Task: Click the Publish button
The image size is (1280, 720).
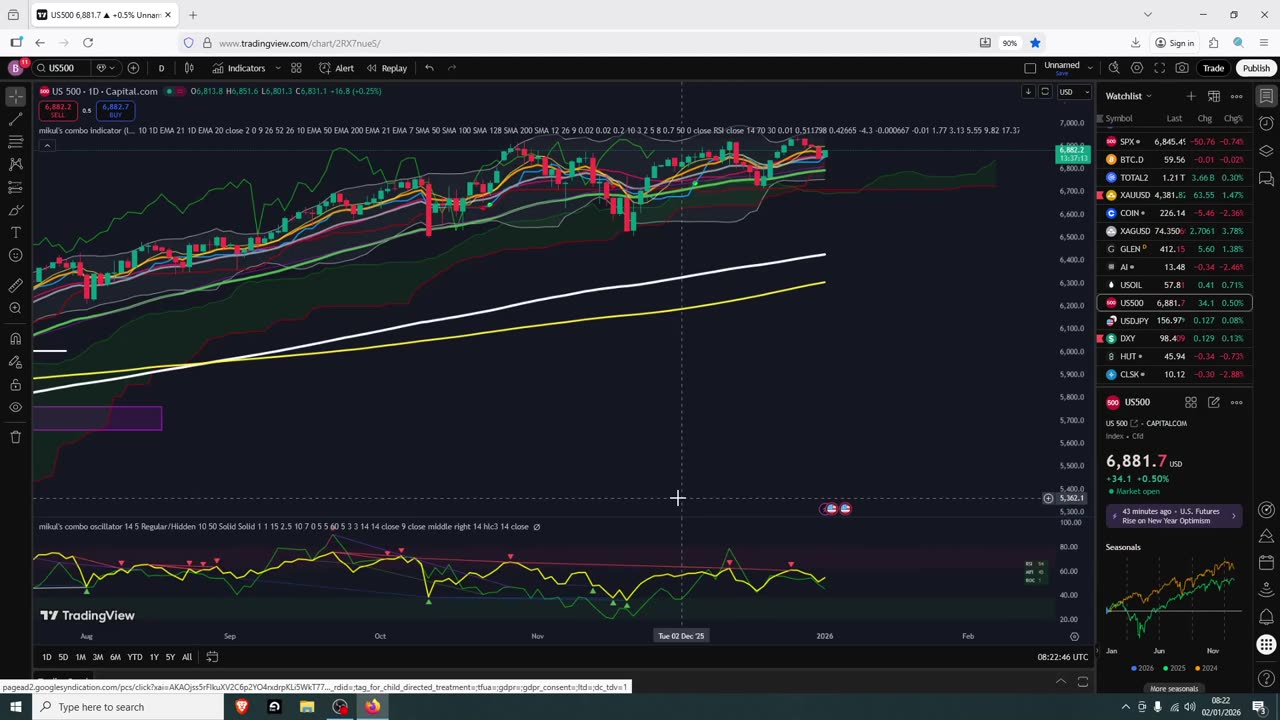Action: [1256, 68]
